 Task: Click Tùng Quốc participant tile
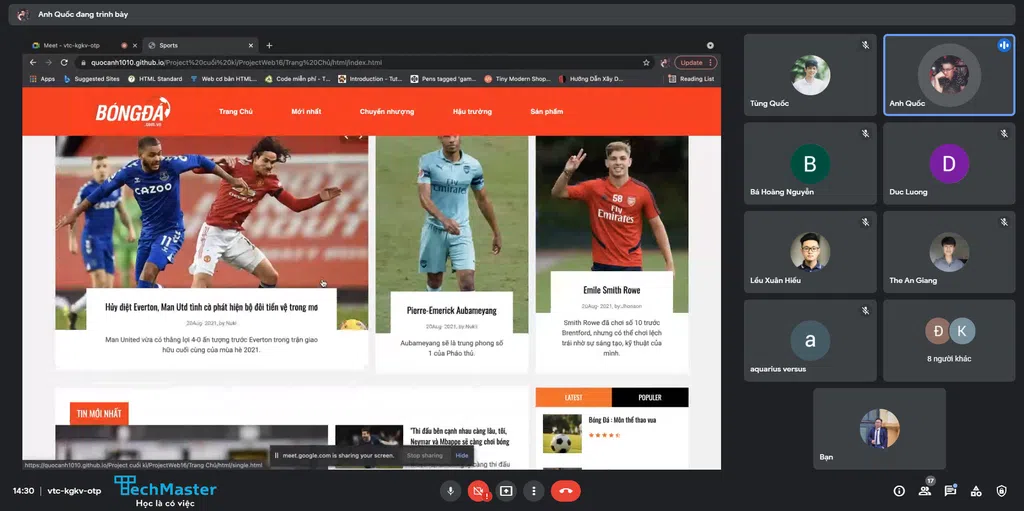pos(810,75)
